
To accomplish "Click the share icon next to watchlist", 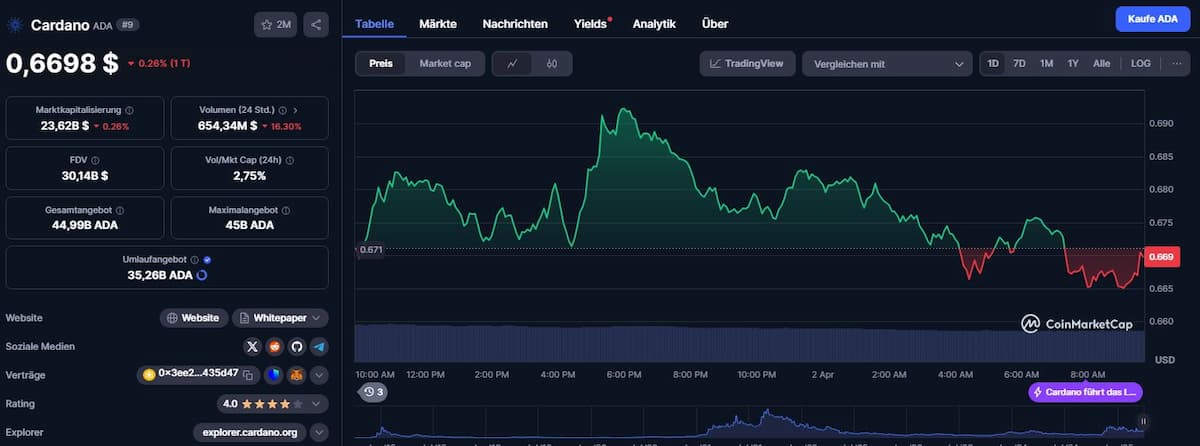I will click(316, 24).
